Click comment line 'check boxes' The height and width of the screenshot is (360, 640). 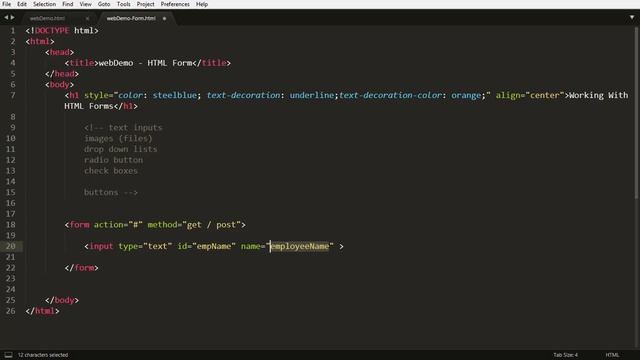[111, 171]
